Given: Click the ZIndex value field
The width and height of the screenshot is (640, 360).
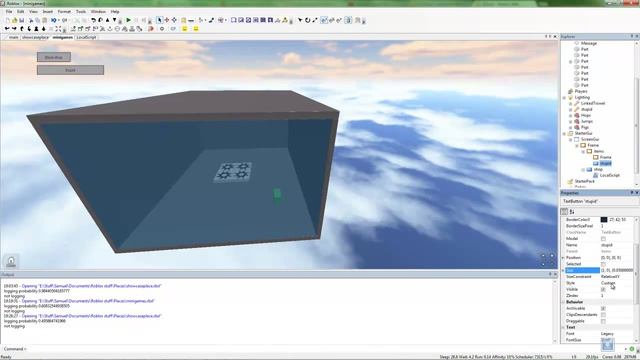Looking at the screenshot, I should click(x=617, y=296).
